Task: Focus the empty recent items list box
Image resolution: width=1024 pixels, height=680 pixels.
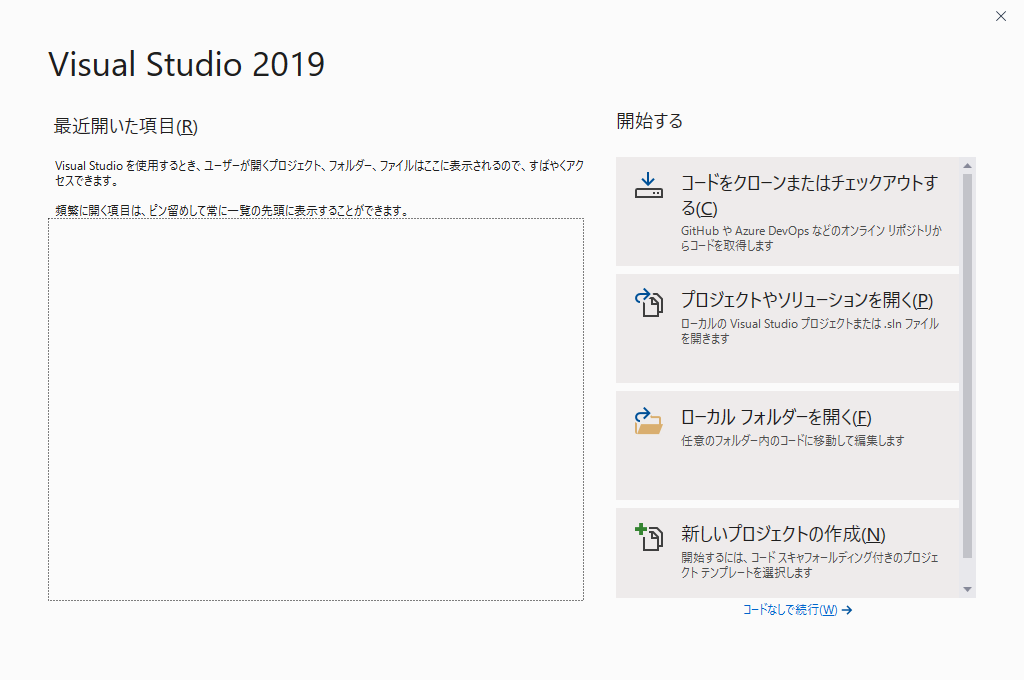Action: 316,410
